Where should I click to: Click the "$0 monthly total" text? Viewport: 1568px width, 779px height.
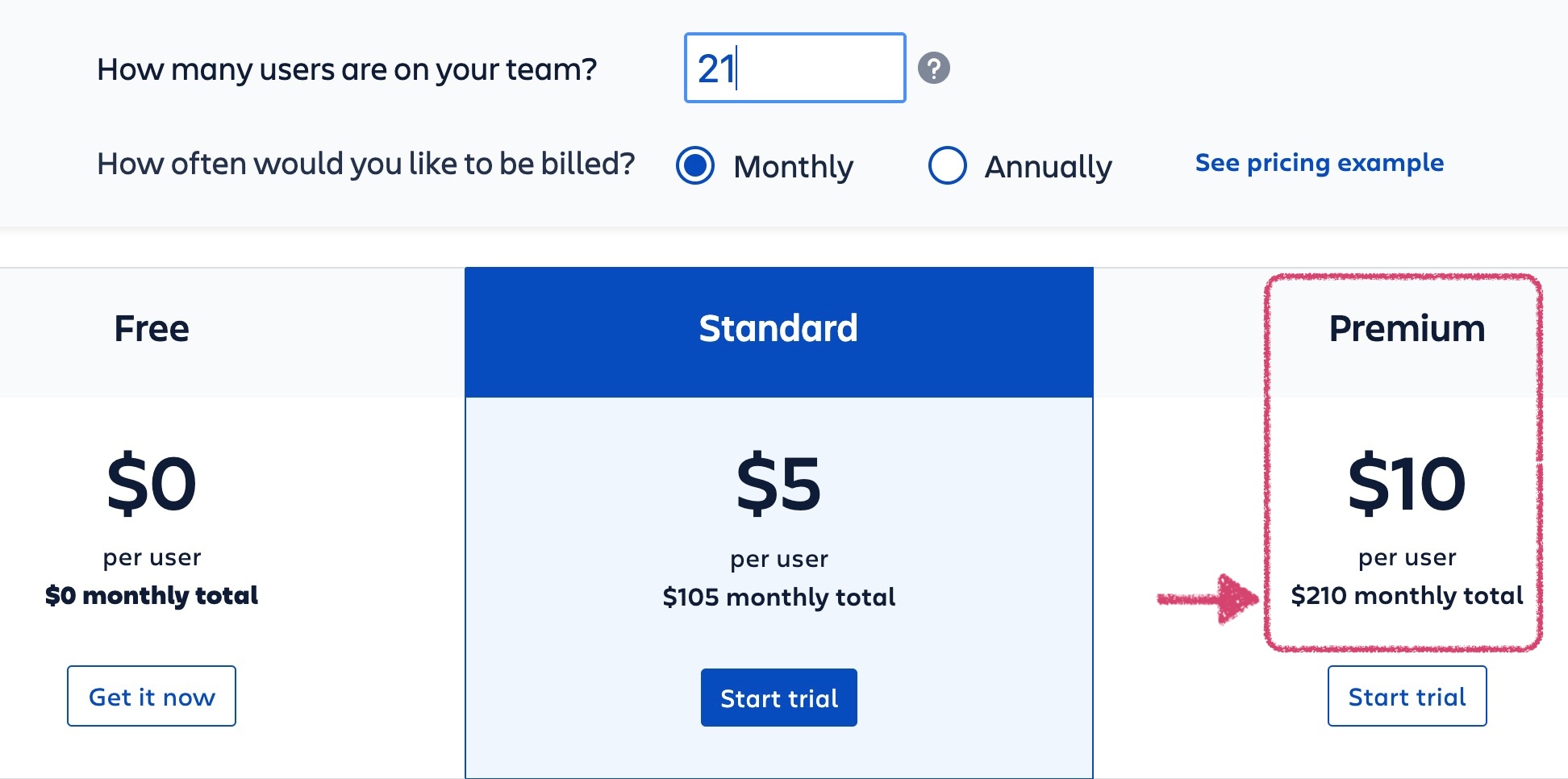point(152,596)
